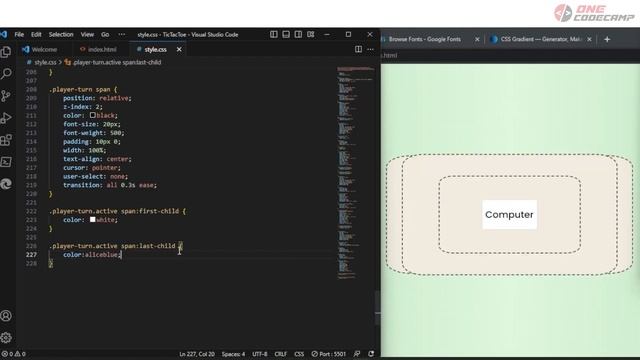
Task: Open the View menu
Action: (x=87, y=35)
